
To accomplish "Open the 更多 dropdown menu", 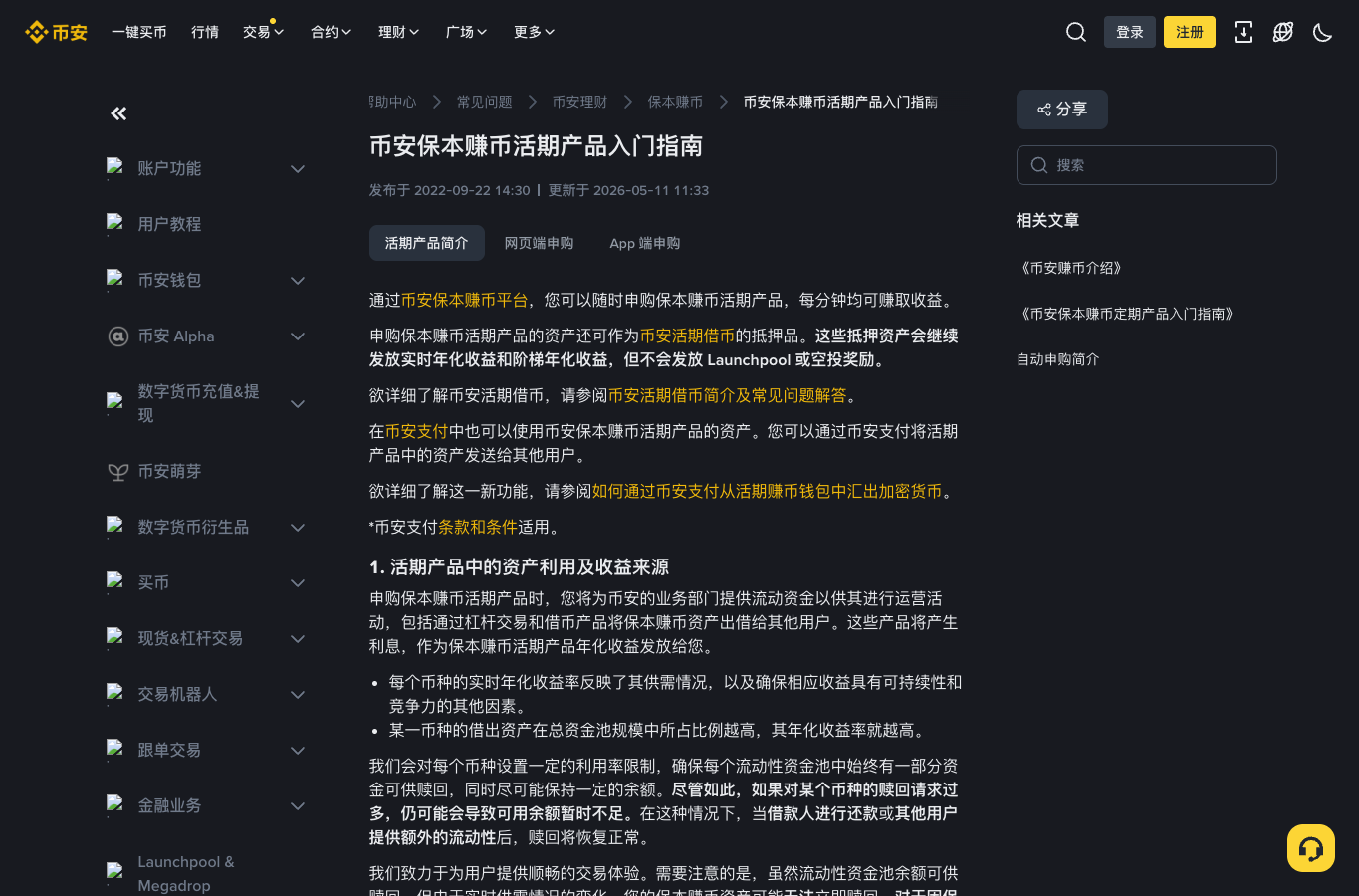I will click(x=535, y=32).
